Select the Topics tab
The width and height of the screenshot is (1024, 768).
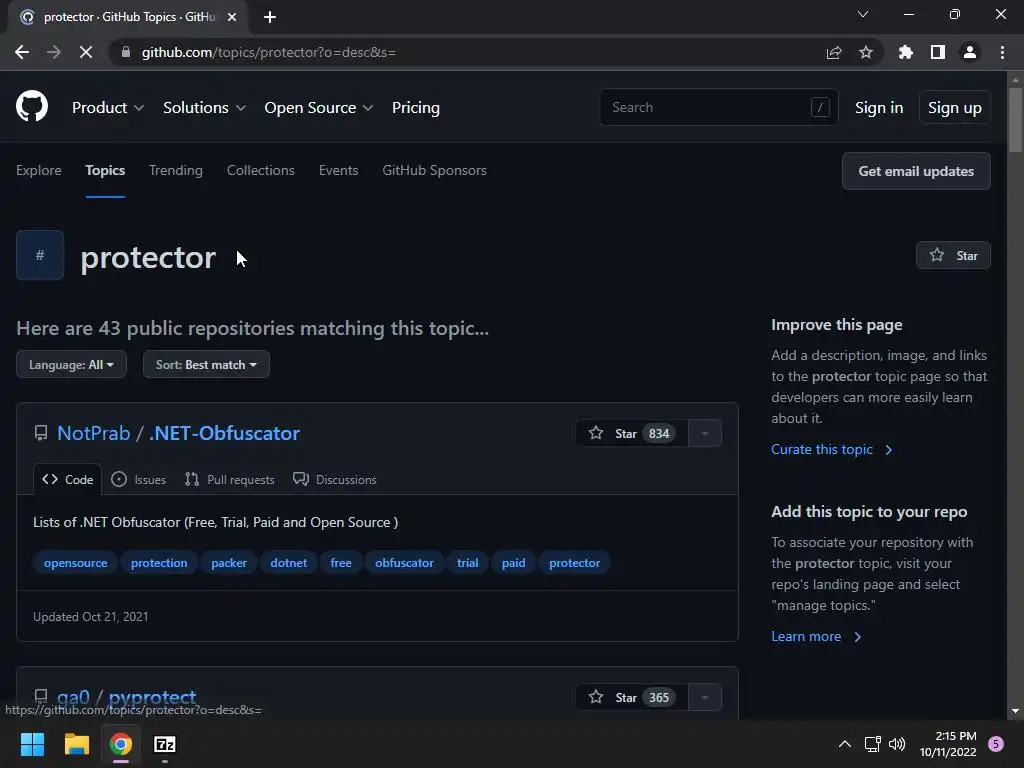pyautogui.click(x=105, y=170)
